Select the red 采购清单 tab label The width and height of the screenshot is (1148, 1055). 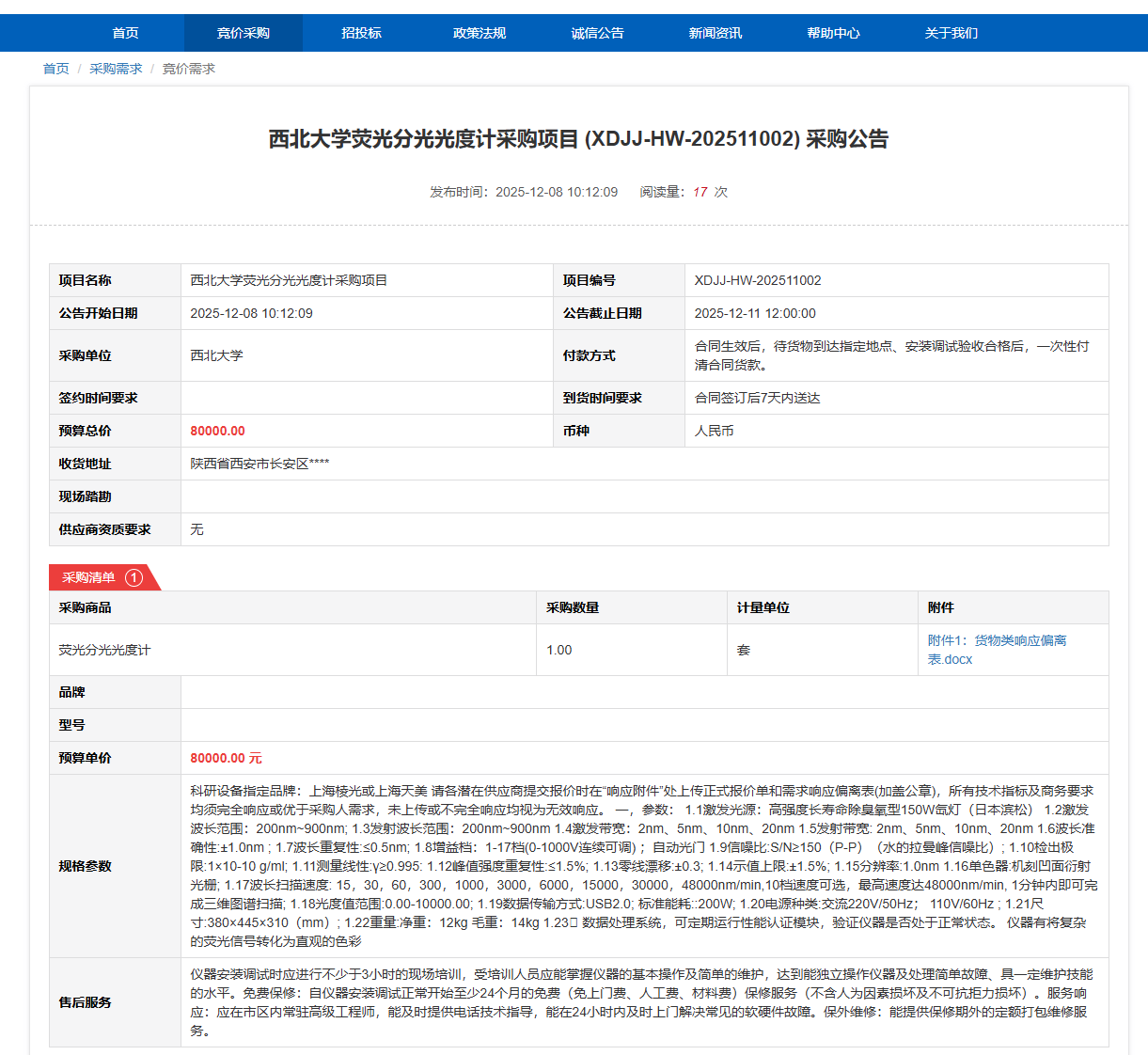[88, 577]
